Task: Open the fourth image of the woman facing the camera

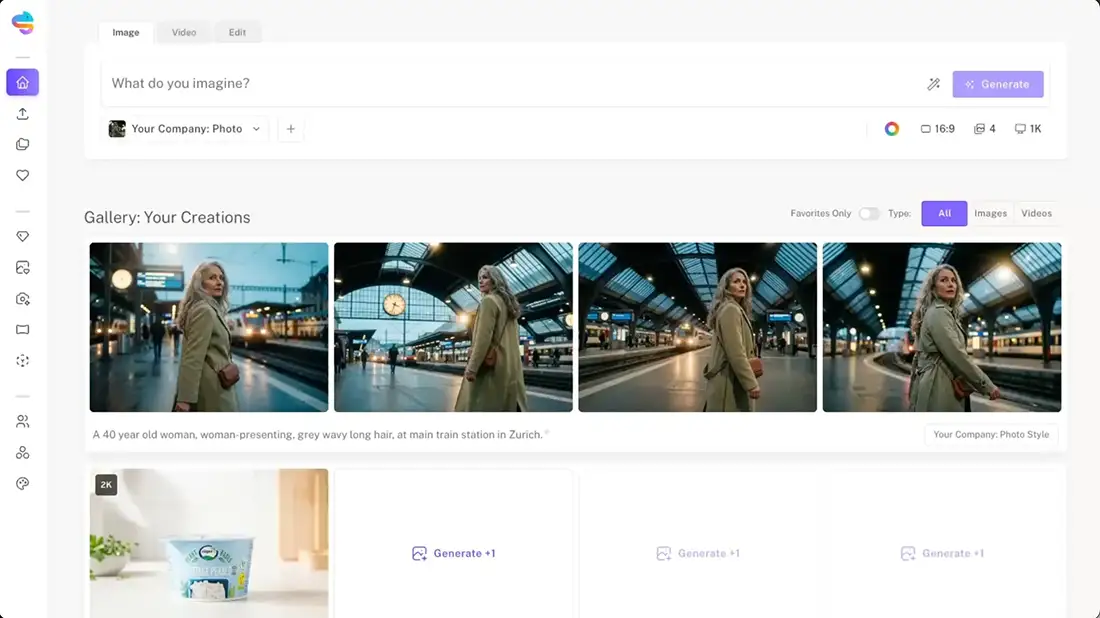Action: point(941,327)
